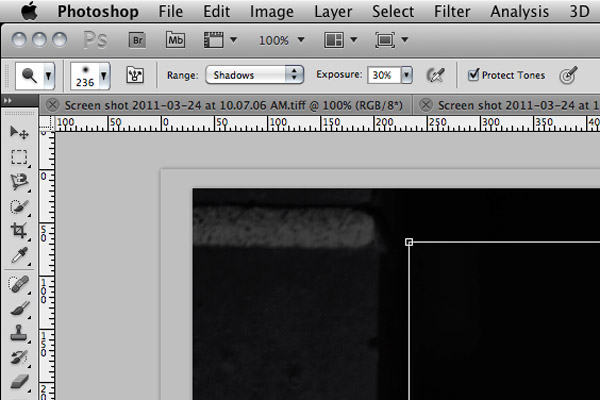
Task: Click the Exposure field showing 30%
Action: (x=384, y=75)
